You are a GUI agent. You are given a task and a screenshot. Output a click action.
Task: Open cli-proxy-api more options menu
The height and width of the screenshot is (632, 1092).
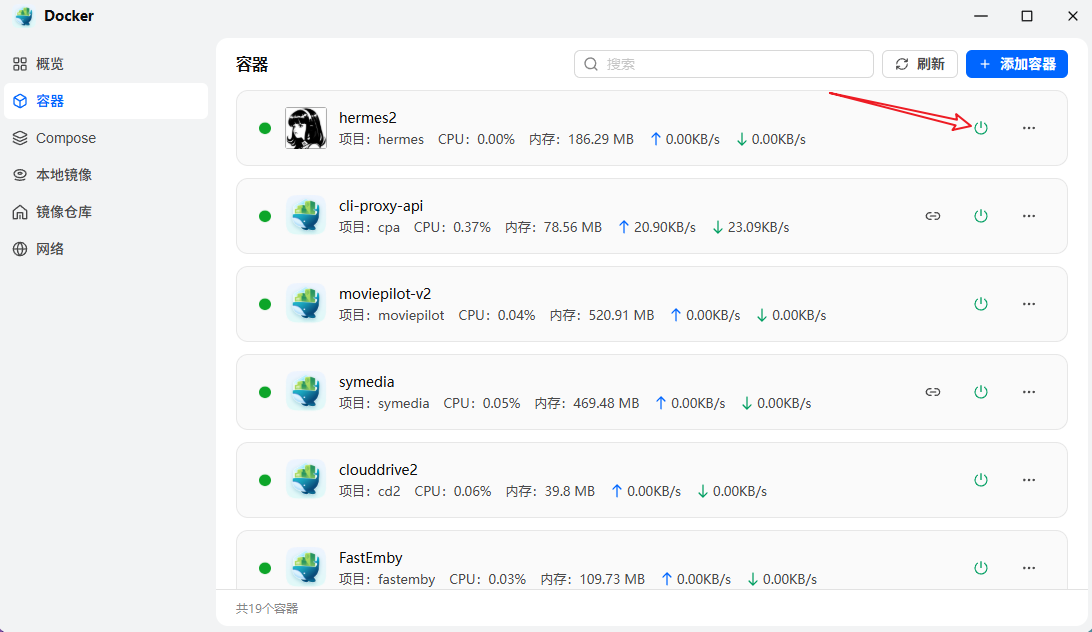1029,216
